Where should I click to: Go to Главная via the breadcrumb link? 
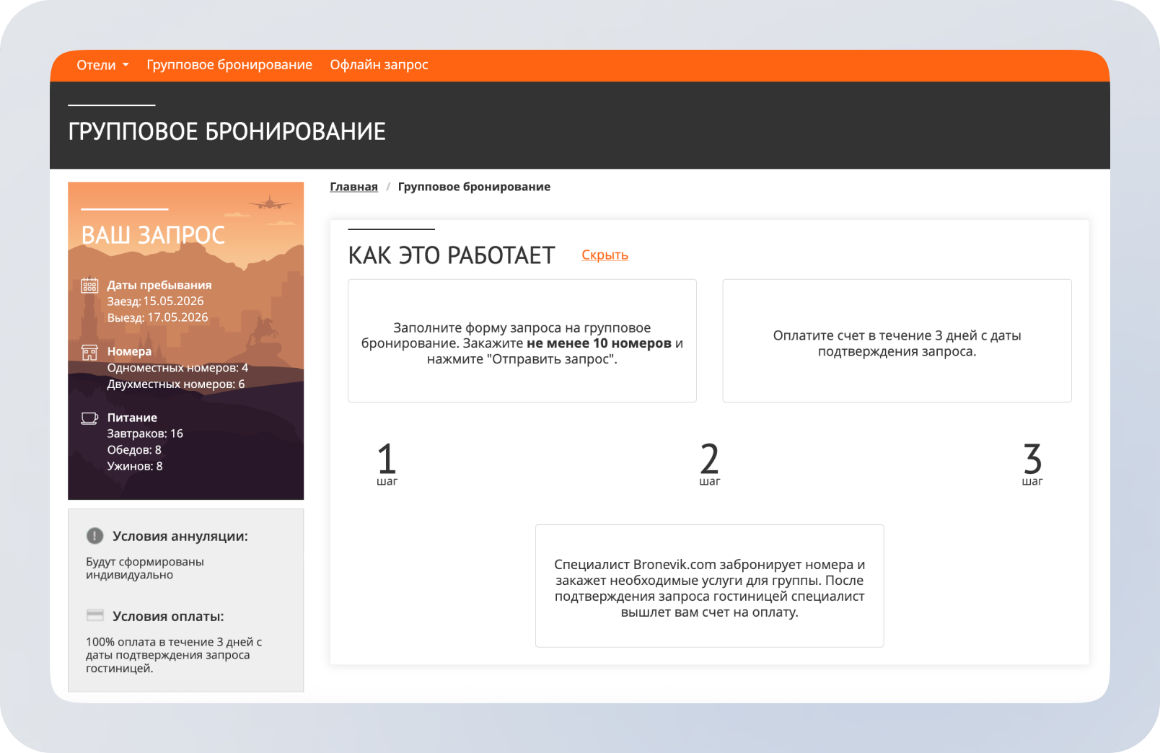[353, 187]
